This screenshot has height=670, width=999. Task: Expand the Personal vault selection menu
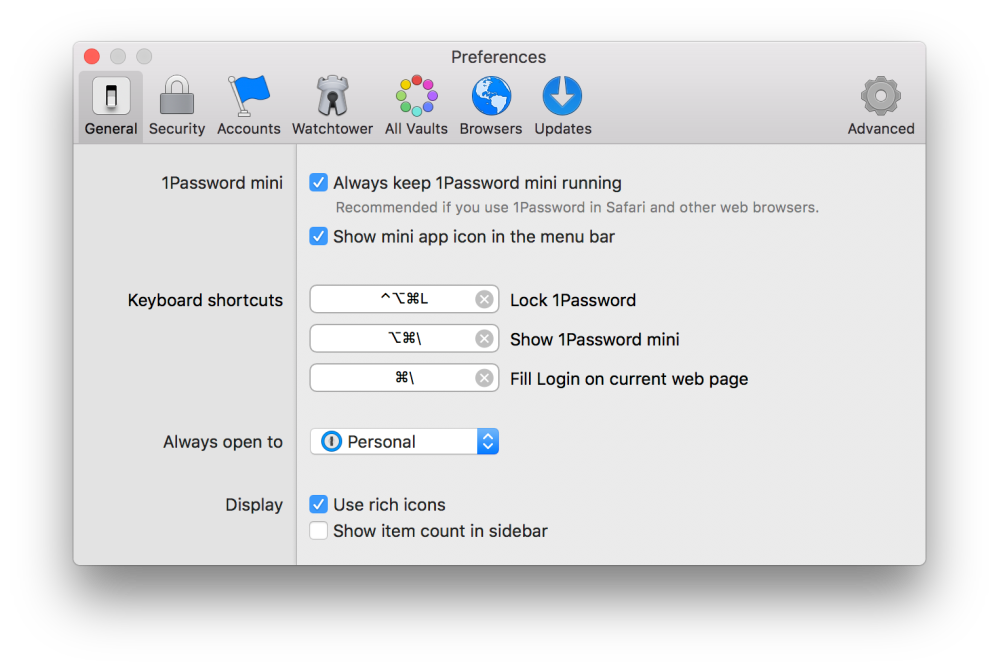pos(404,441)
